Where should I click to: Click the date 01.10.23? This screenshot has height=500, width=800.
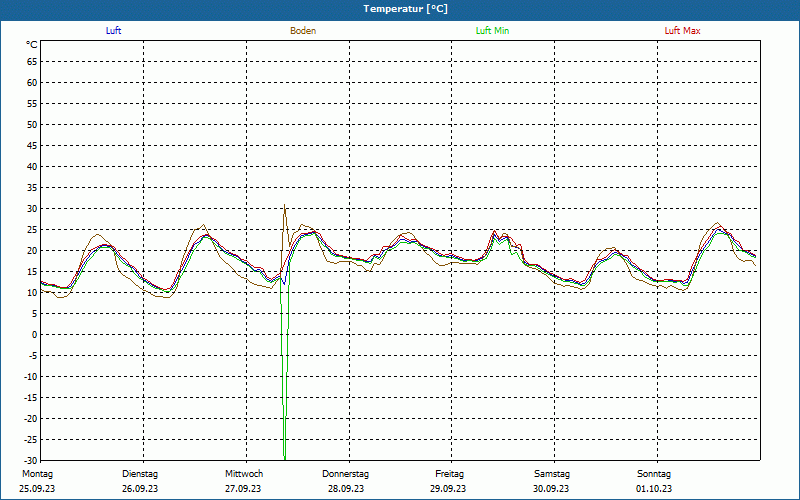[654, 489]
